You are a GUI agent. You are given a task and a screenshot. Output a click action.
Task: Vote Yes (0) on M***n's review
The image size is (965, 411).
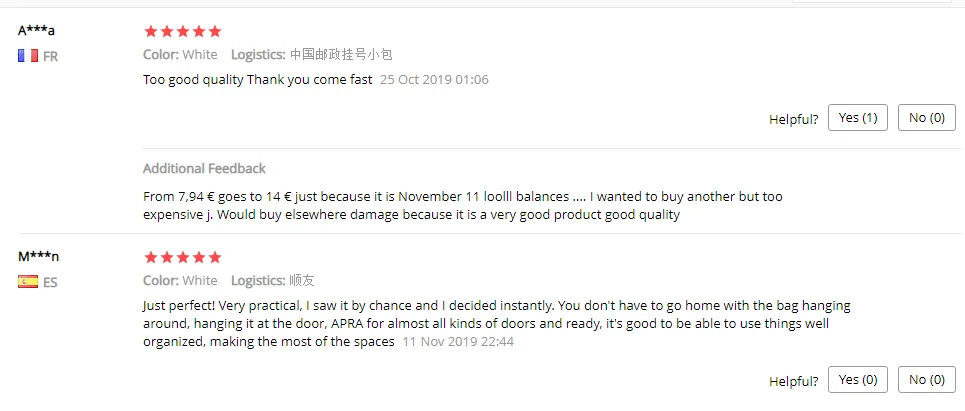858,380
